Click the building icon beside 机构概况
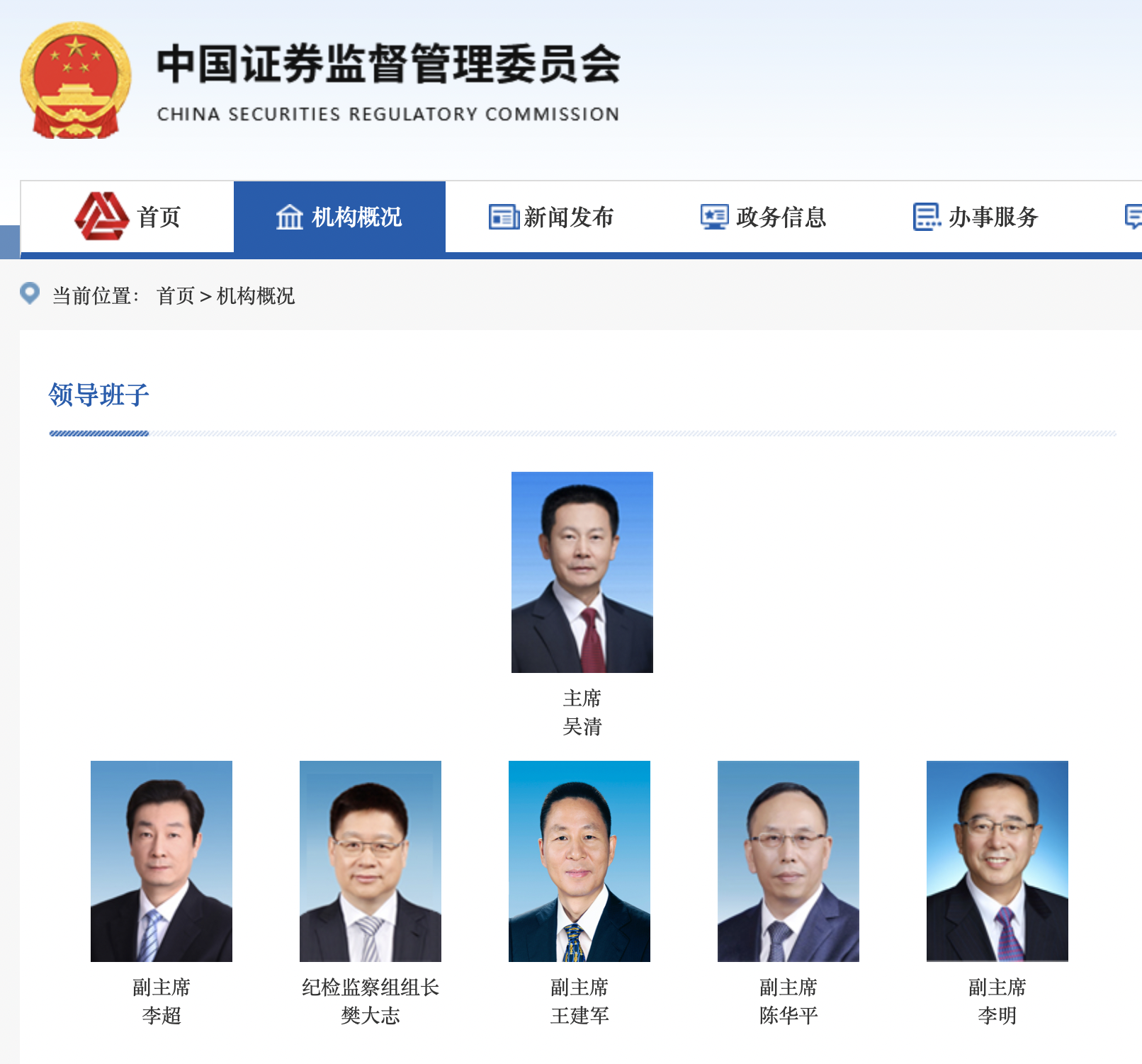The height and width of the screenshot is (1064, 1142). pyautogui.click(x=289, y=217)
